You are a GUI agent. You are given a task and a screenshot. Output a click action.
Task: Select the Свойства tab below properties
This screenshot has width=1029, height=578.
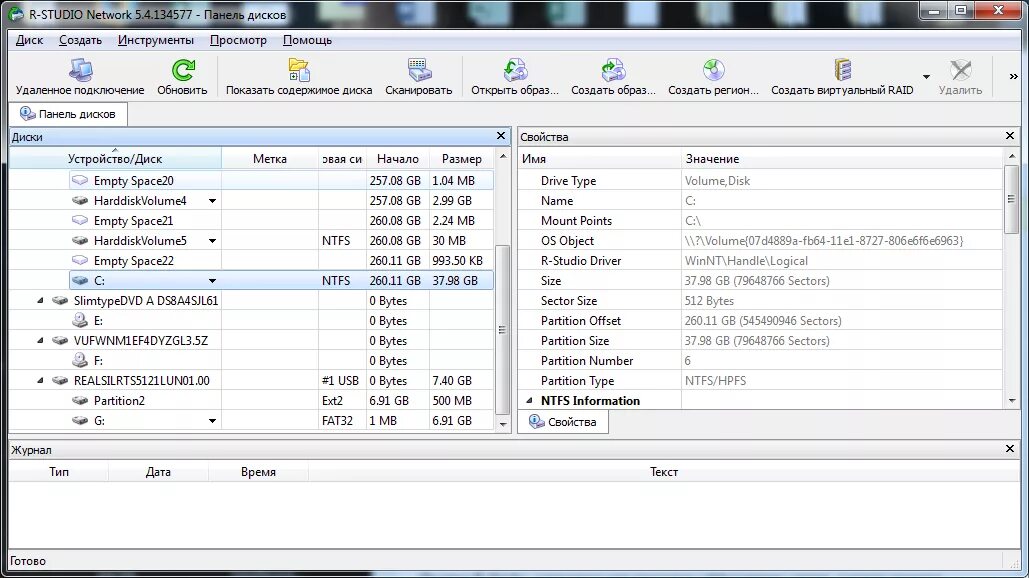point(563,422)
